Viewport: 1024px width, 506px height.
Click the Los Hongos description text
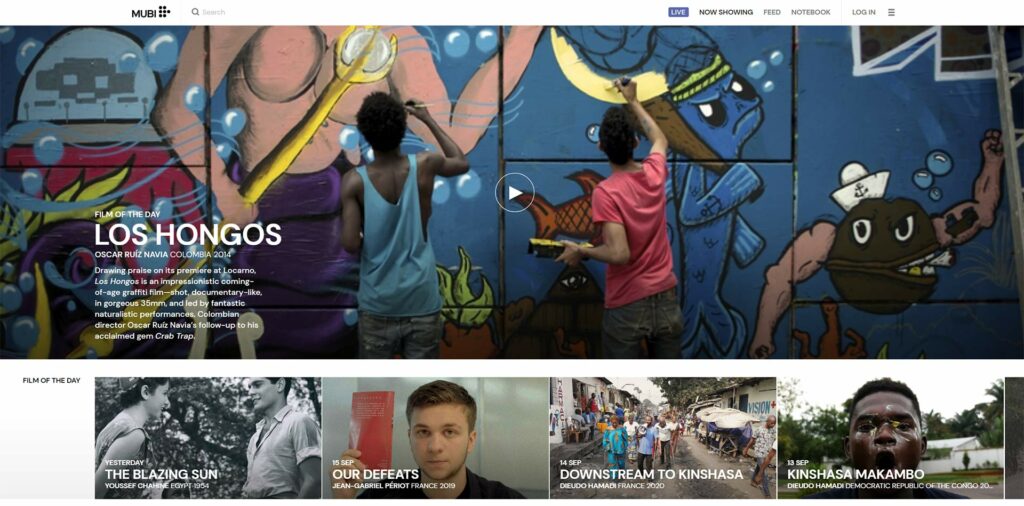coord(178,303)
